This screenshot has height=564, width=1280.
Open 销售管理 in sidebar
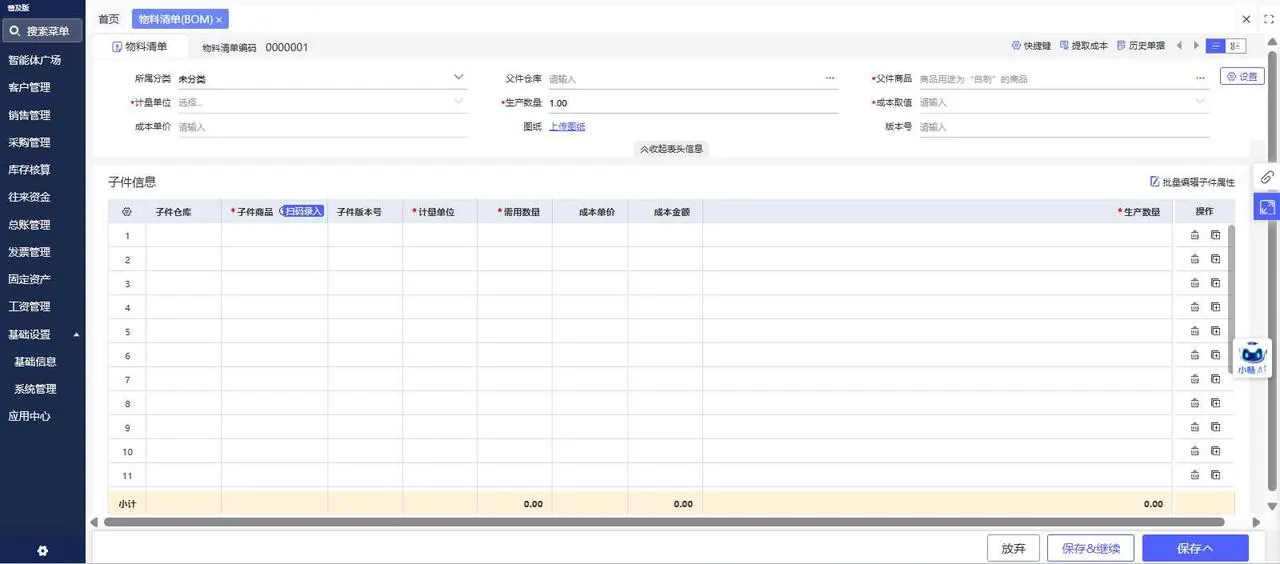29,115
